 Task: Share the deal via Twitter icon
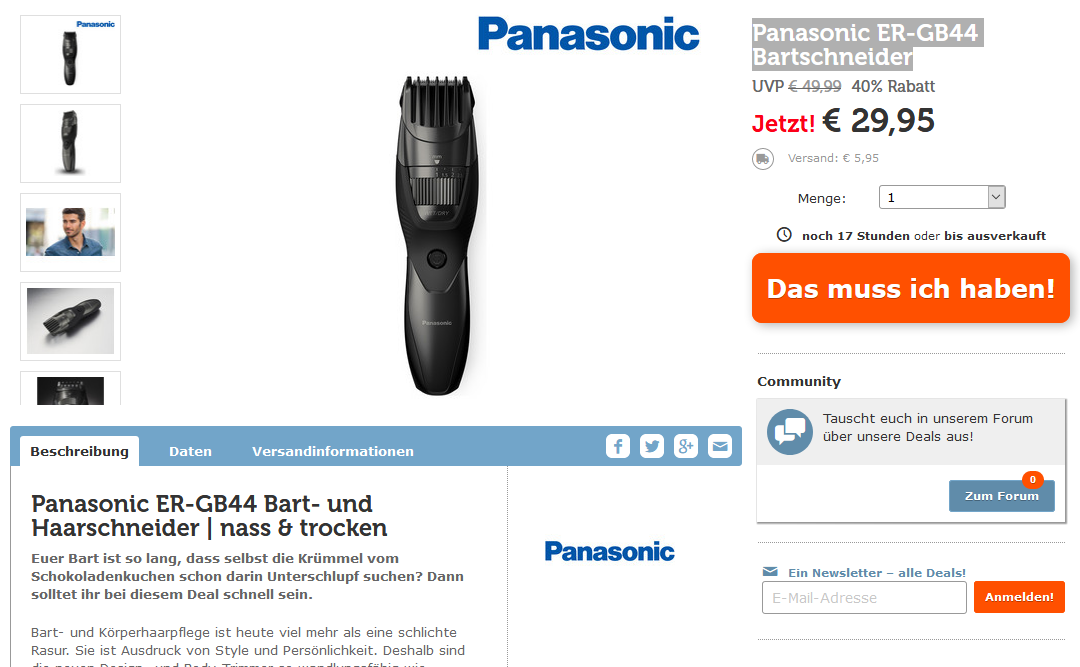coord(652,447)
